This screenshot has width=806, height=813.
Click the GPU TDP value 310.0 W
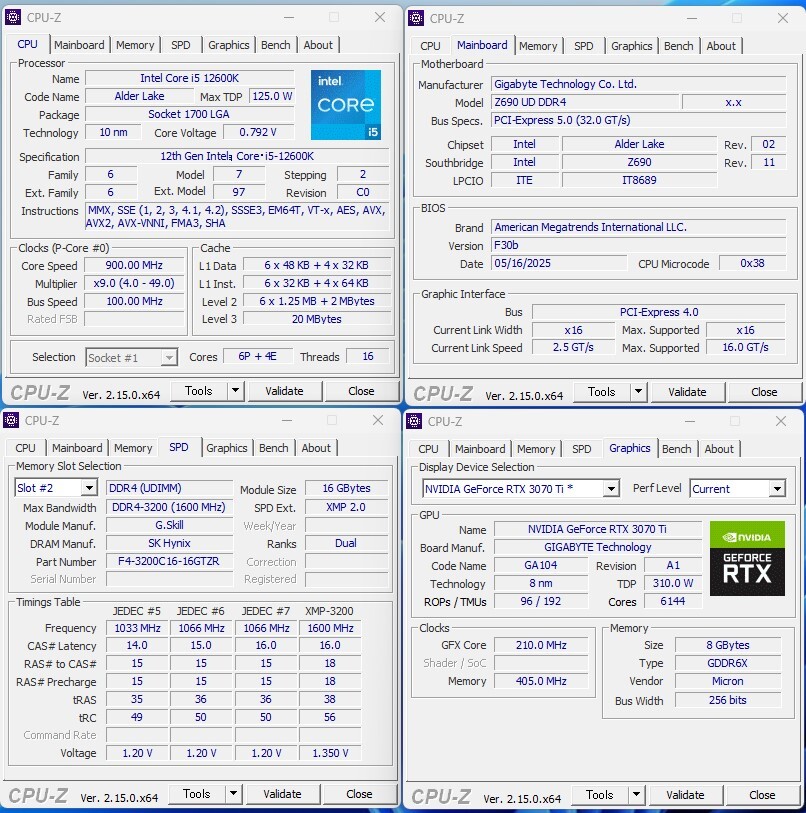click(x=673, y=583)
